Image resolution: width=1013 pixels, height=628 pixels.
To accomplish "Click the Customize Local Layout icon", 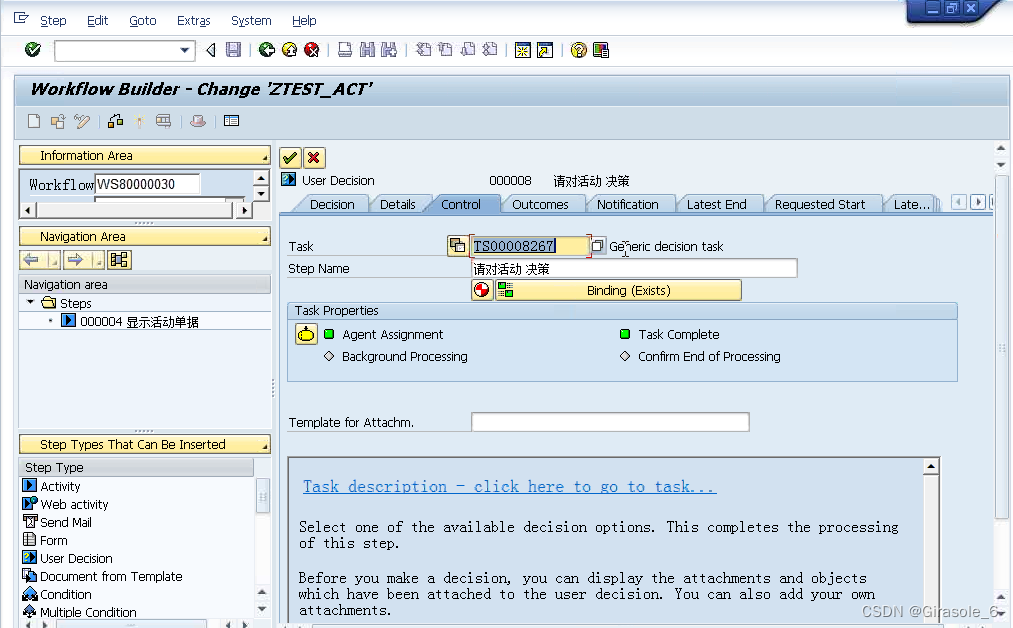I will click(601, 50).
